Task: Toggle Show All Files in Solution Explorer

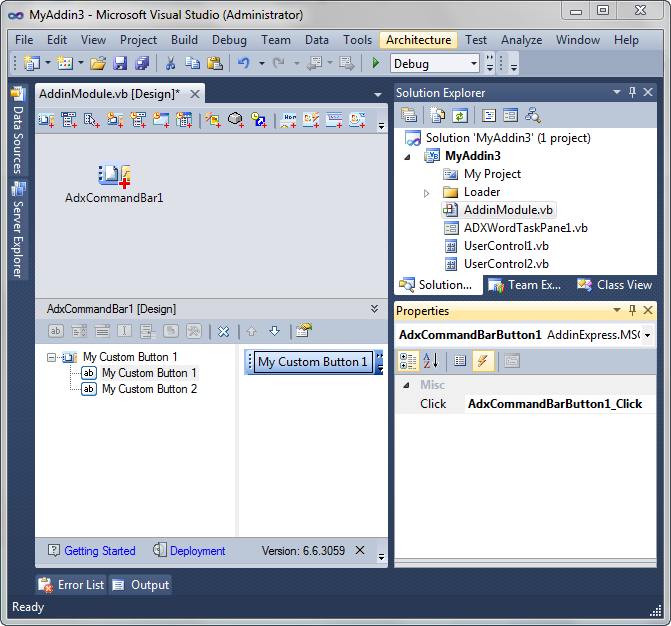Action: (437, 116)
